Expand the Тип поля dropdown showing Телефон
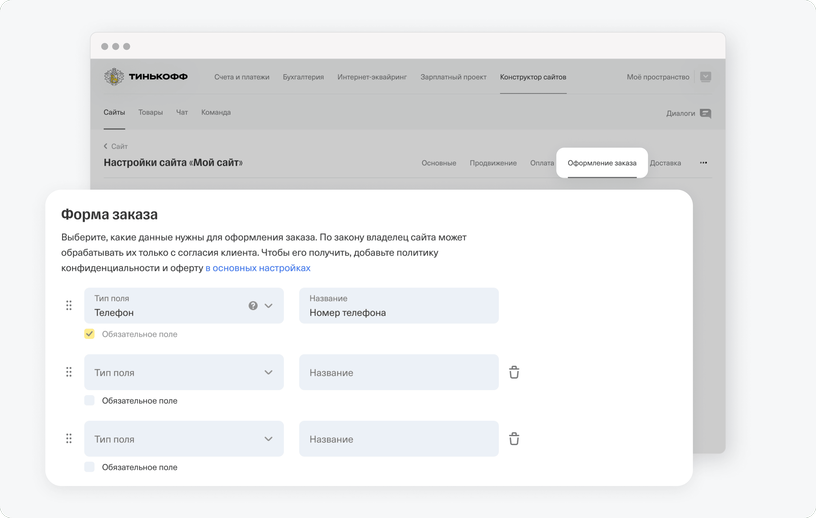The width and height of the screenshot is (816, 518). [x=184, y=306]
